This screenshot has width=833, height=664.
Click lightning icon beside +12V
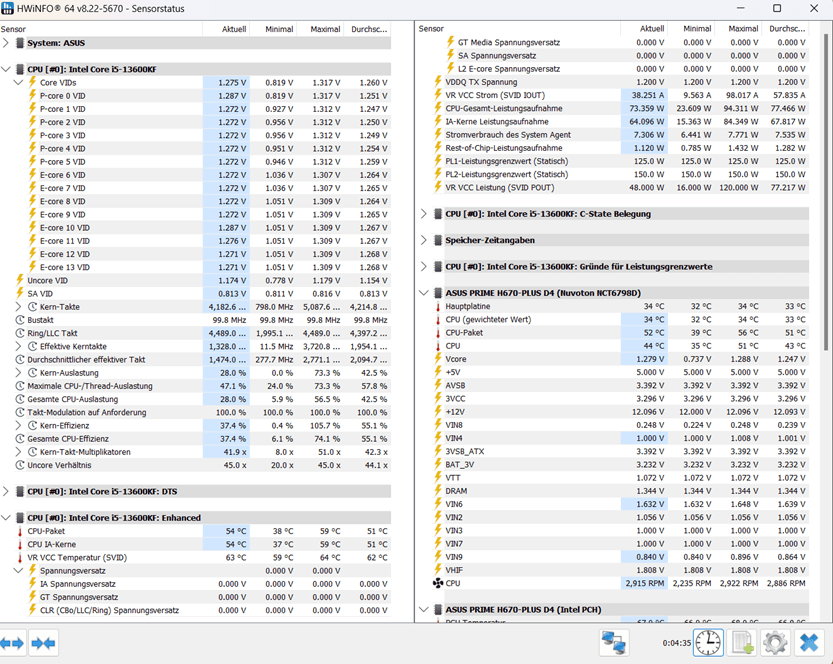point(438,412)
